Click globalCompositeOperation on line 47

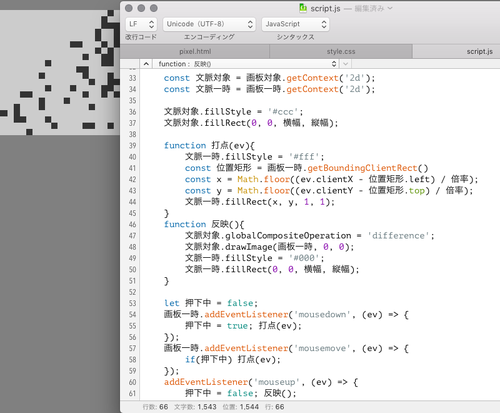[288, 236]
